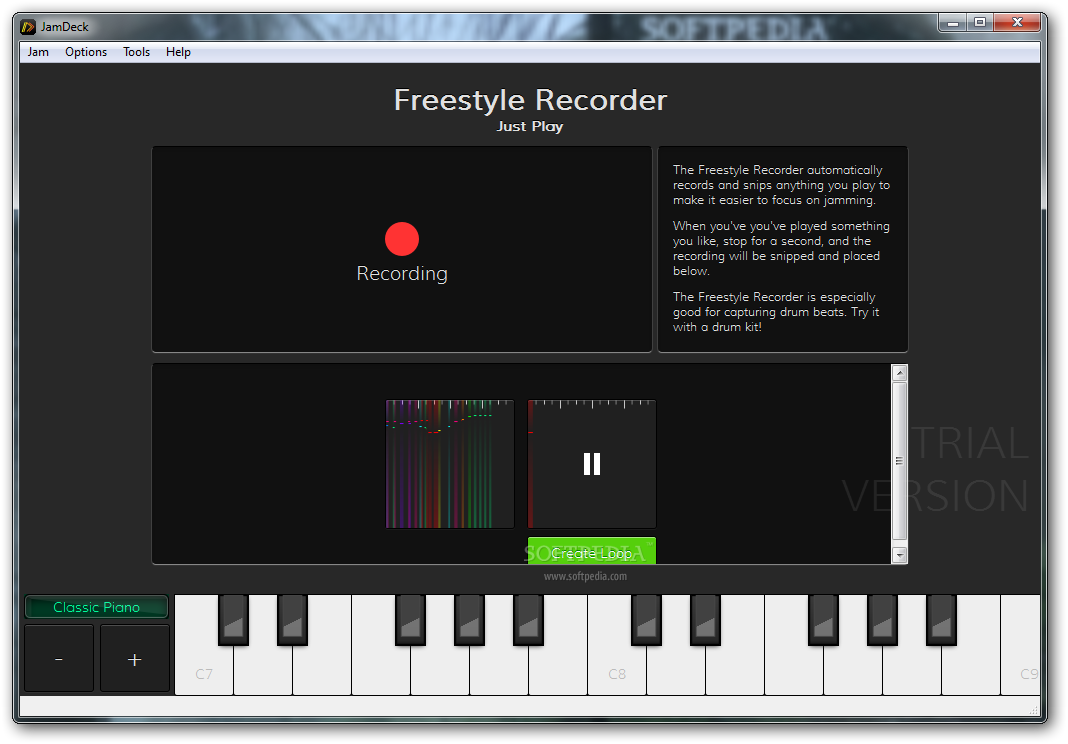Click the clips list scroll down arrow
The height and width of the screenshot is (744, 1068).
(899, 555)
